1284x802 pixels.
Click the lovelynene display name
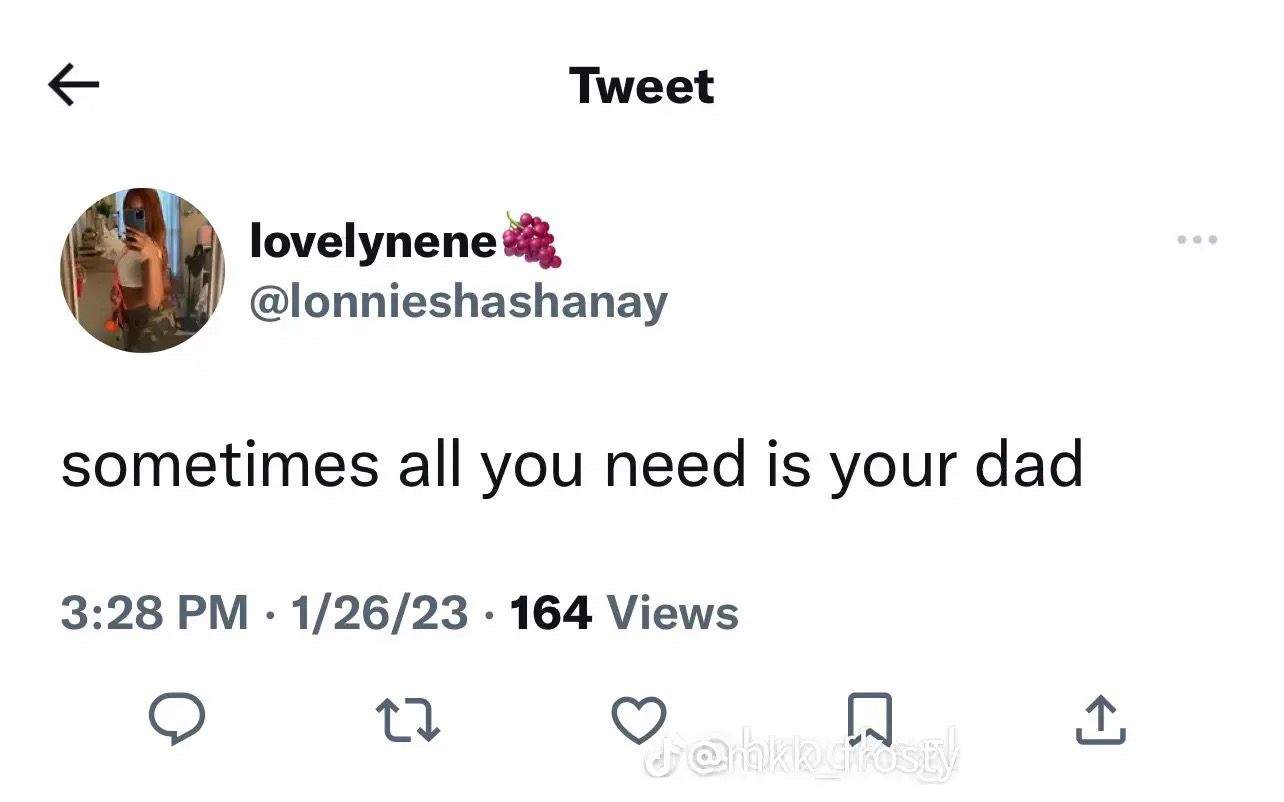(x=373, y=241)
